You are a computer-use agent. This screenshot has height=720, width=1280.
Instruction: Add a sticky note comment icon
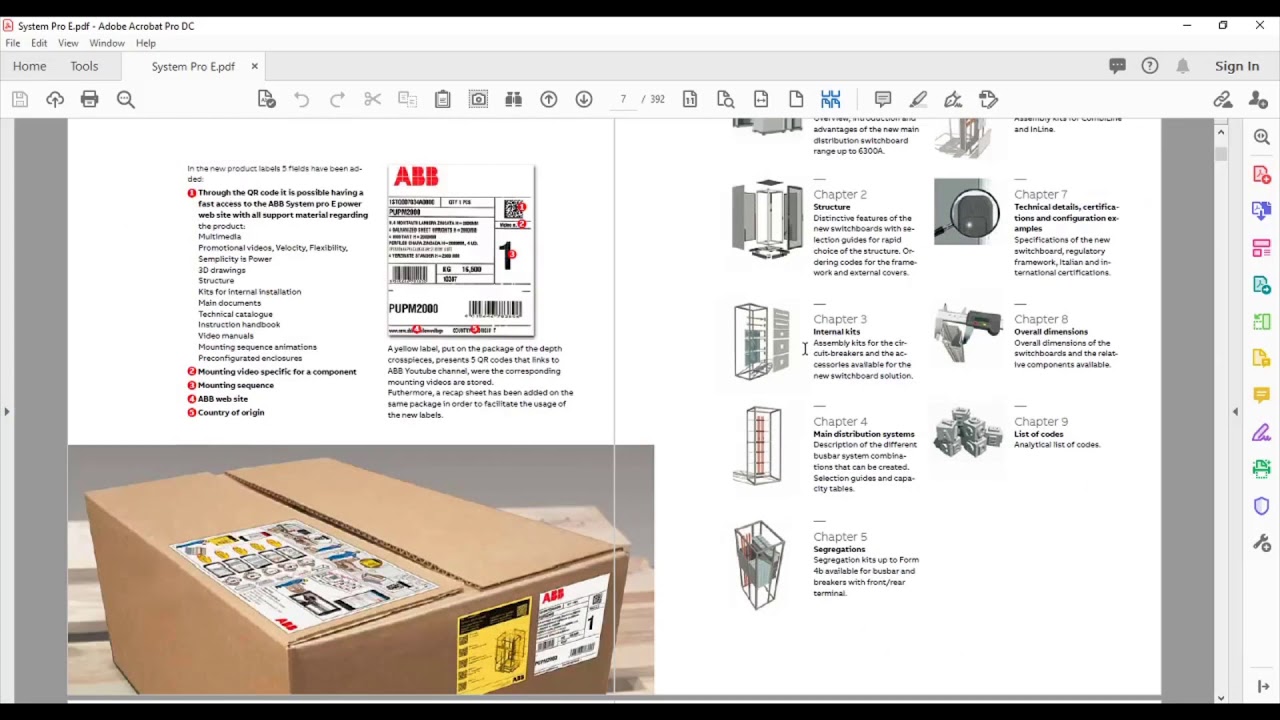pyautogui.click(x=883, y=99)
